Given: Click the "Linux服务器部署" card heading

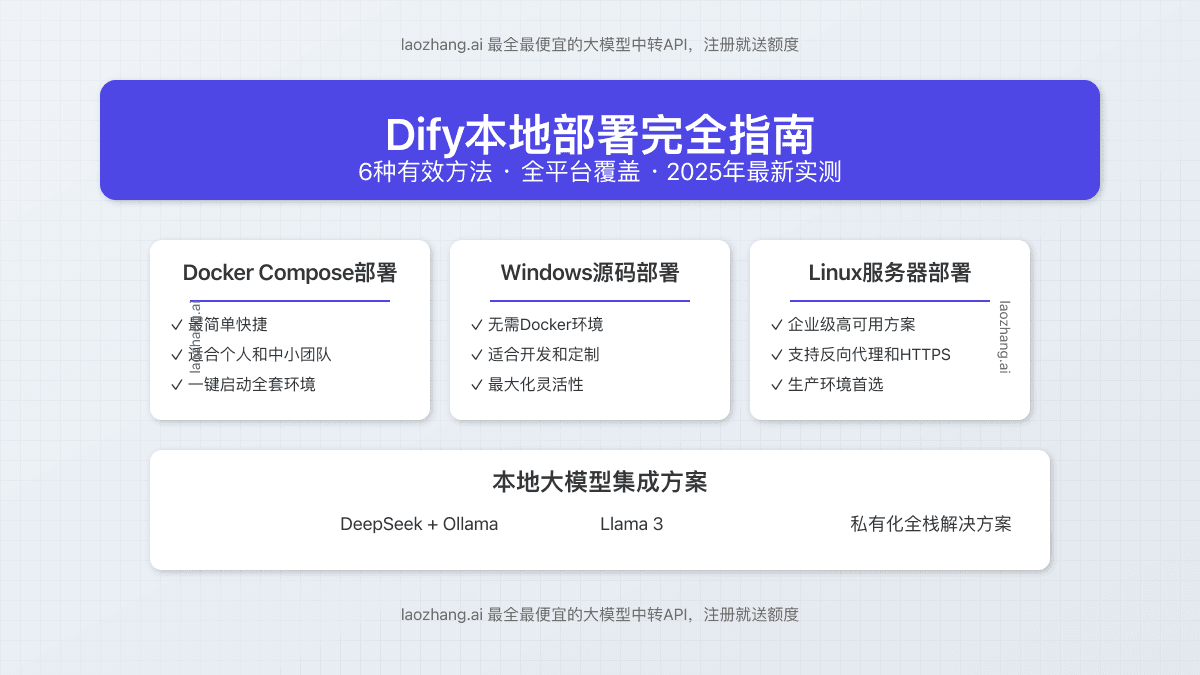Looking at the screenshot, I should [890, 272].
